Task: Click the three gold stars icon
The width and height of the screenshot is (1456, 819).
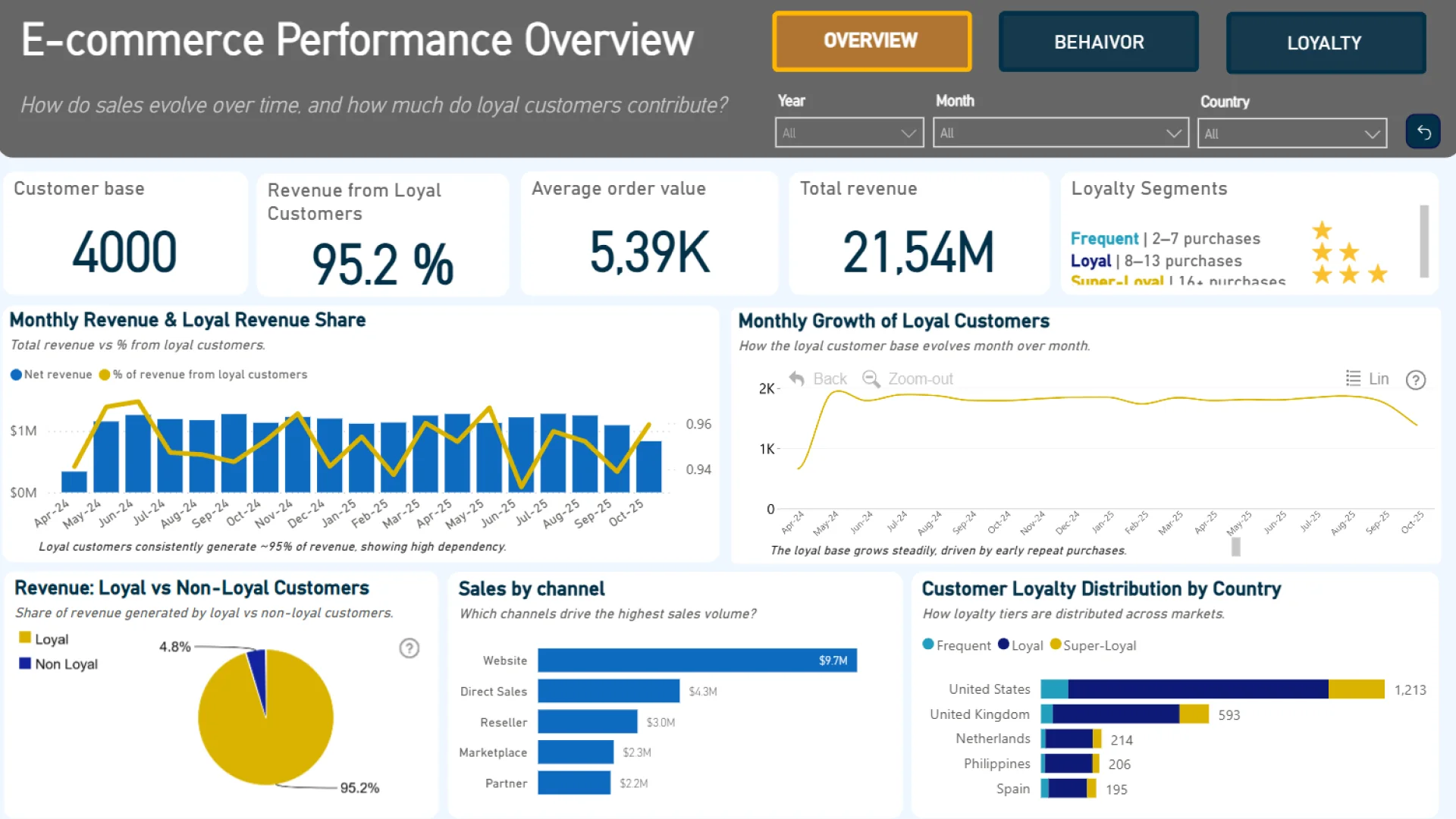Action: [1349, 274]
